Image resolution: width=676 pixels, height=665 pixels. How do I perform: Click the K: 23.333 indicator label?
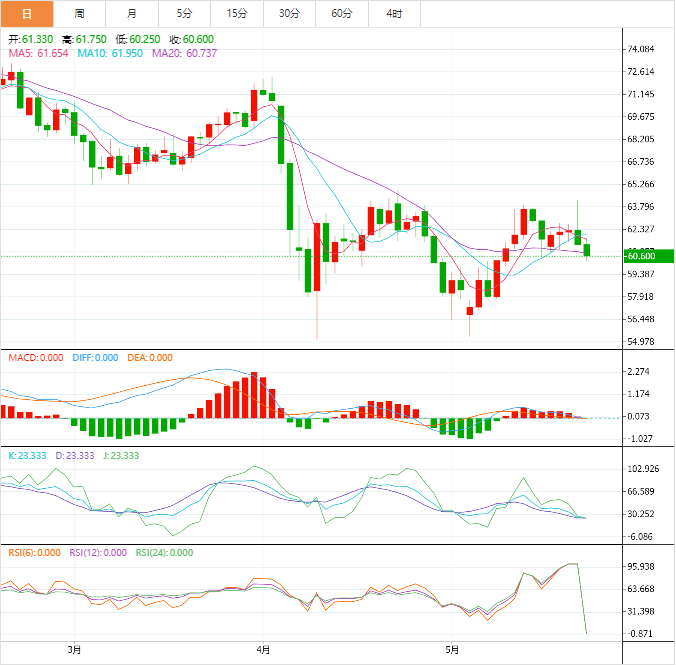(x=27, y=455)
